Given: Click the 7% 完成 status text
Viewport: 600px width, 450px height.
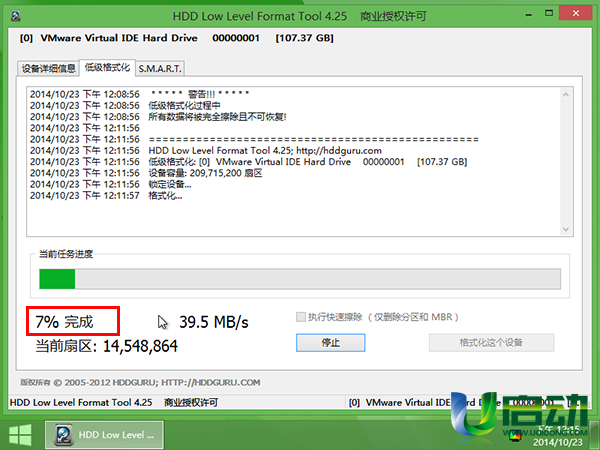Looking at the screenshot, I should [x=64, y=322].
